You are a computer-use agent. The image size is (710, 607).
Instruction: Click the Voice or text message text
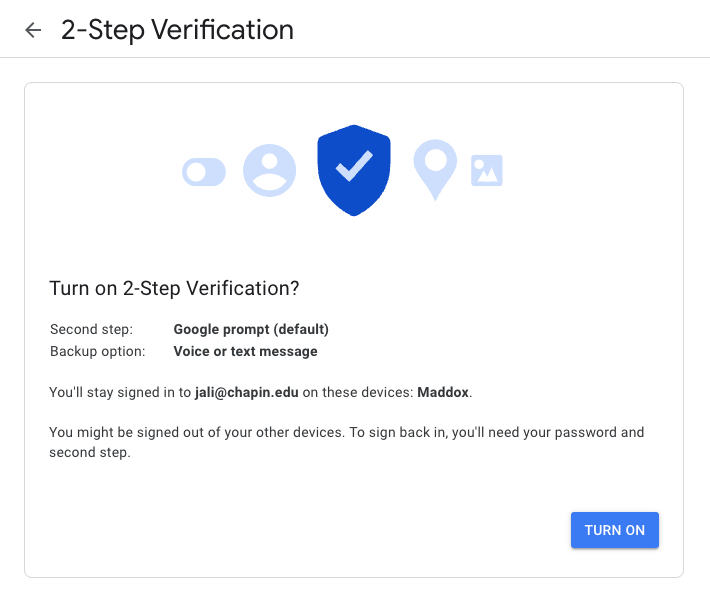[245, 351]
